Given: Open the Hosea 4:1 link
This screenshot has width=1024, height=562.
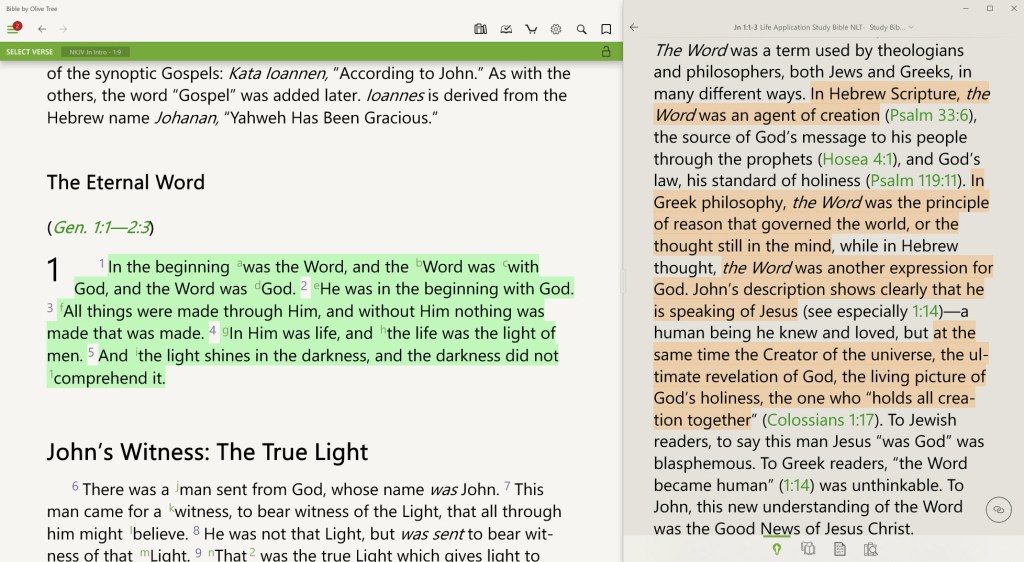Looking at the screenshot, I should pos(857,159).
